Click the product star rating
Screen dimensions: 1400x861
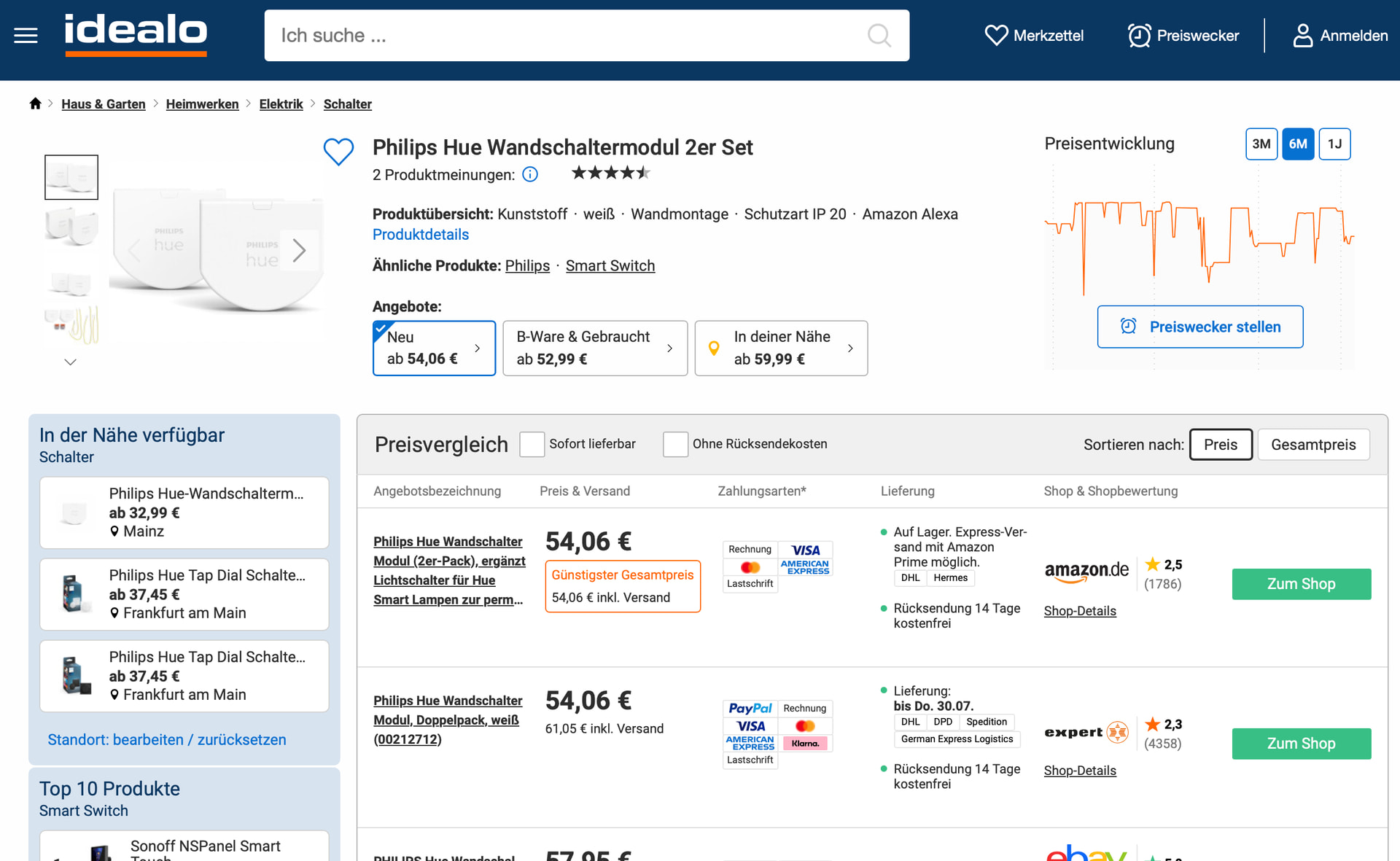tap(610, 174)
